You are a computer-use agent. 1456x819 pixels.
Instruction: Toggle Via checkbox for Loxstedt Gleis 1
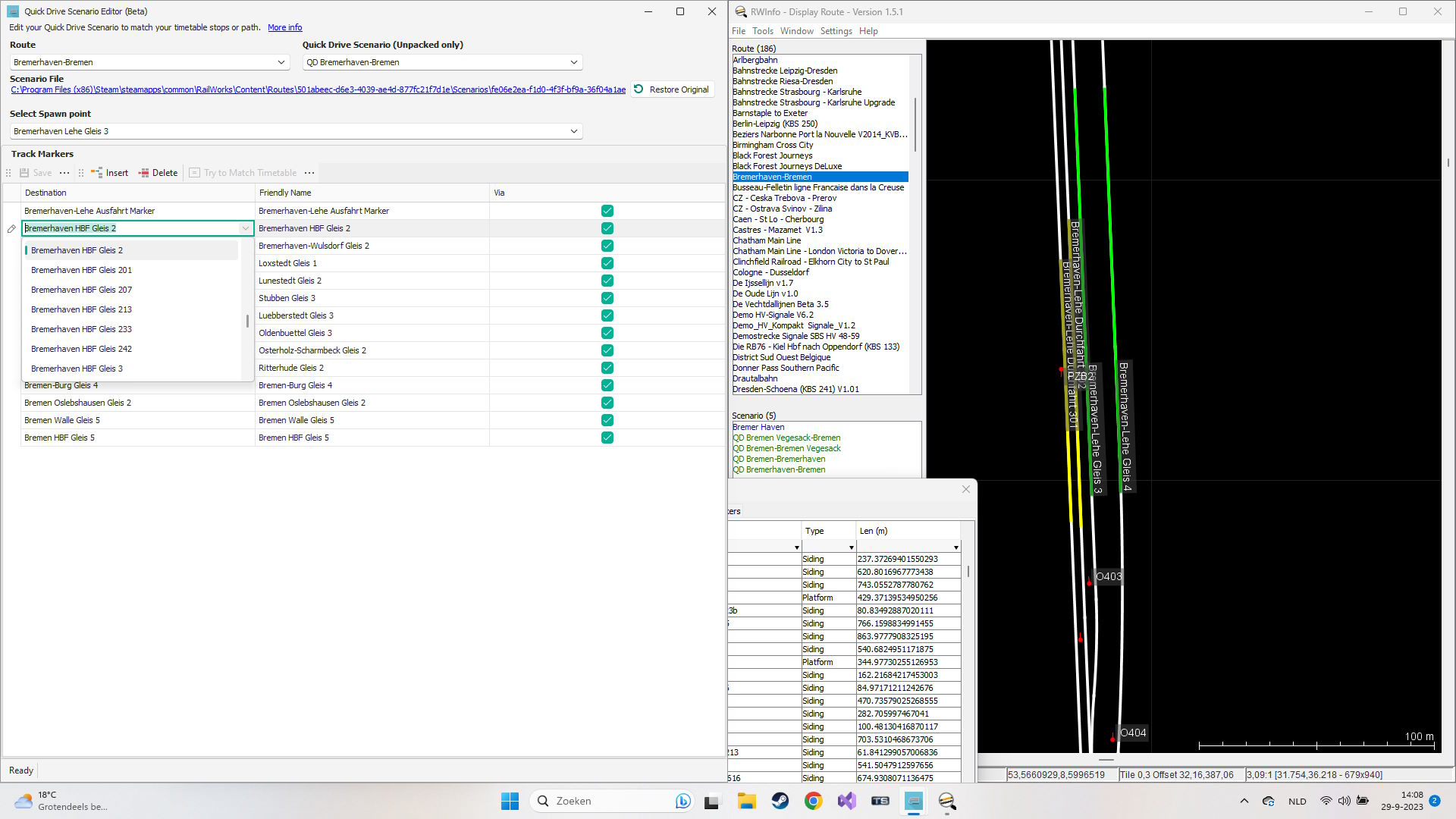(x=607, y=263)
